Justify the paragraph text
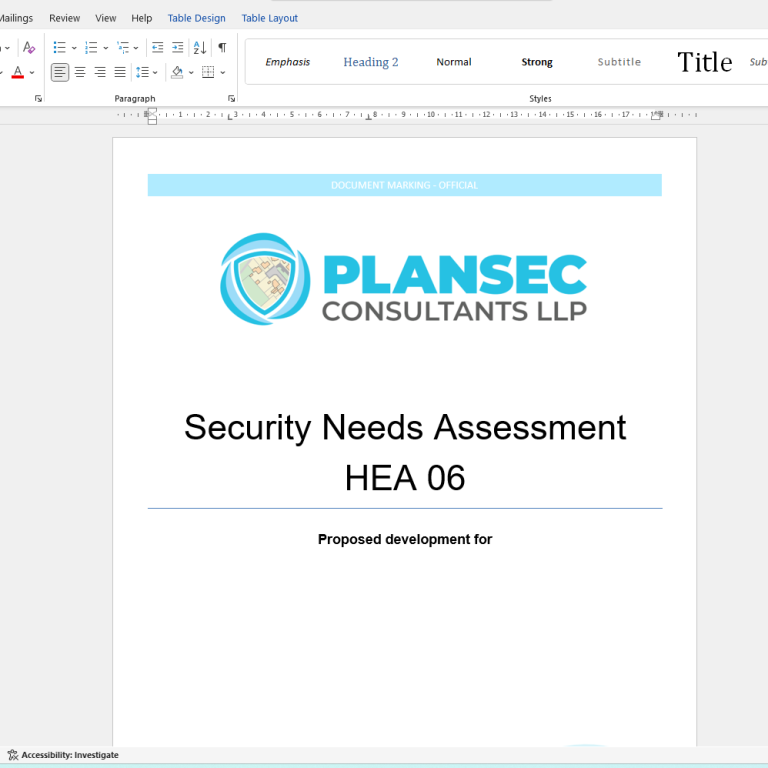 (x=120, y=72)
